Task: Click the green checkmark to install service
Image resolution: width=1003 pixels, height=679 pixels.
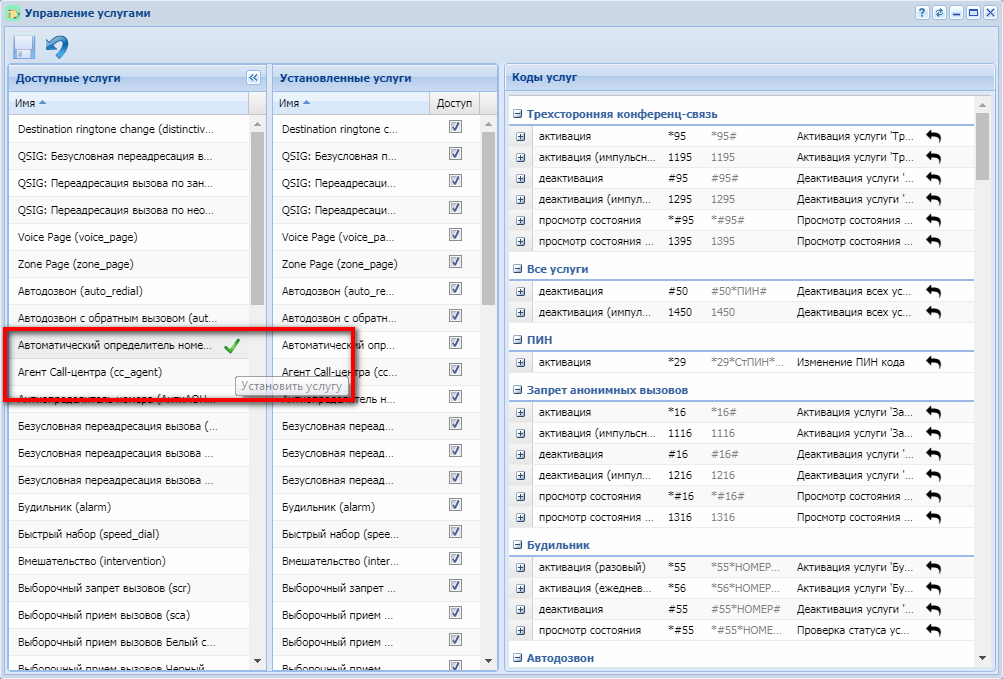Action: (232, 346)
